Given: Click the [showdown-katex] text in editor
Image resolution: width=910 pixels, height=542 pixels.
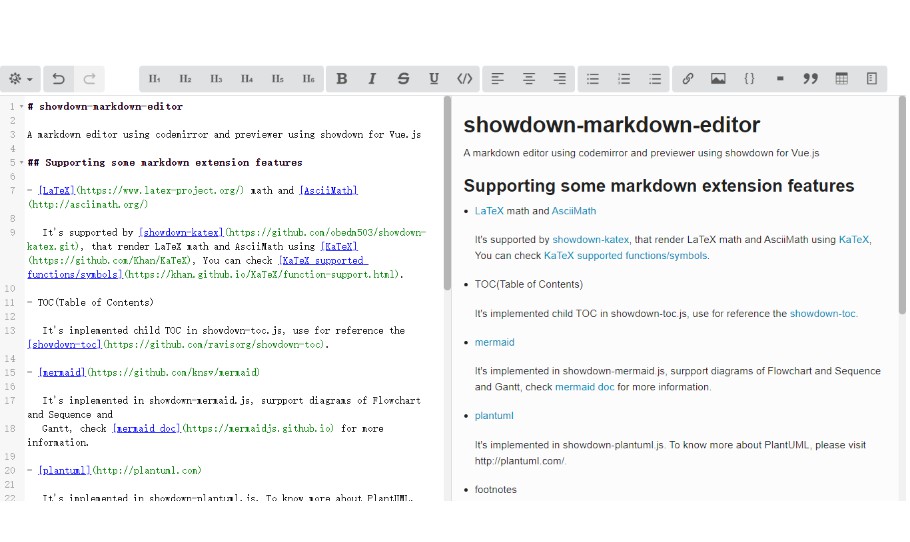Looking at the screenshot, I should [181, 232].
